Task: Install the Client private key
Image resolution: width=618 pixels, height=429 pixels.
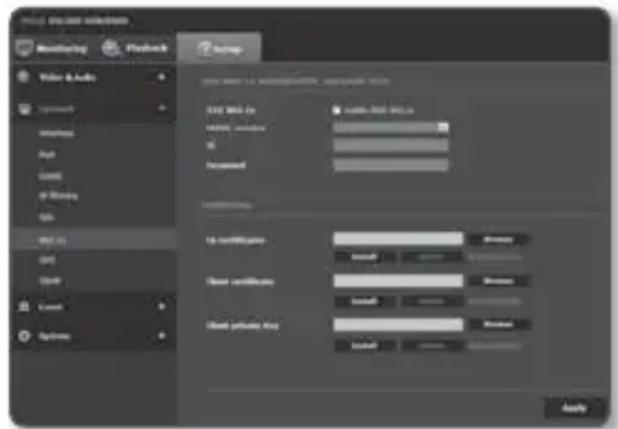Action: click(364, 345)
